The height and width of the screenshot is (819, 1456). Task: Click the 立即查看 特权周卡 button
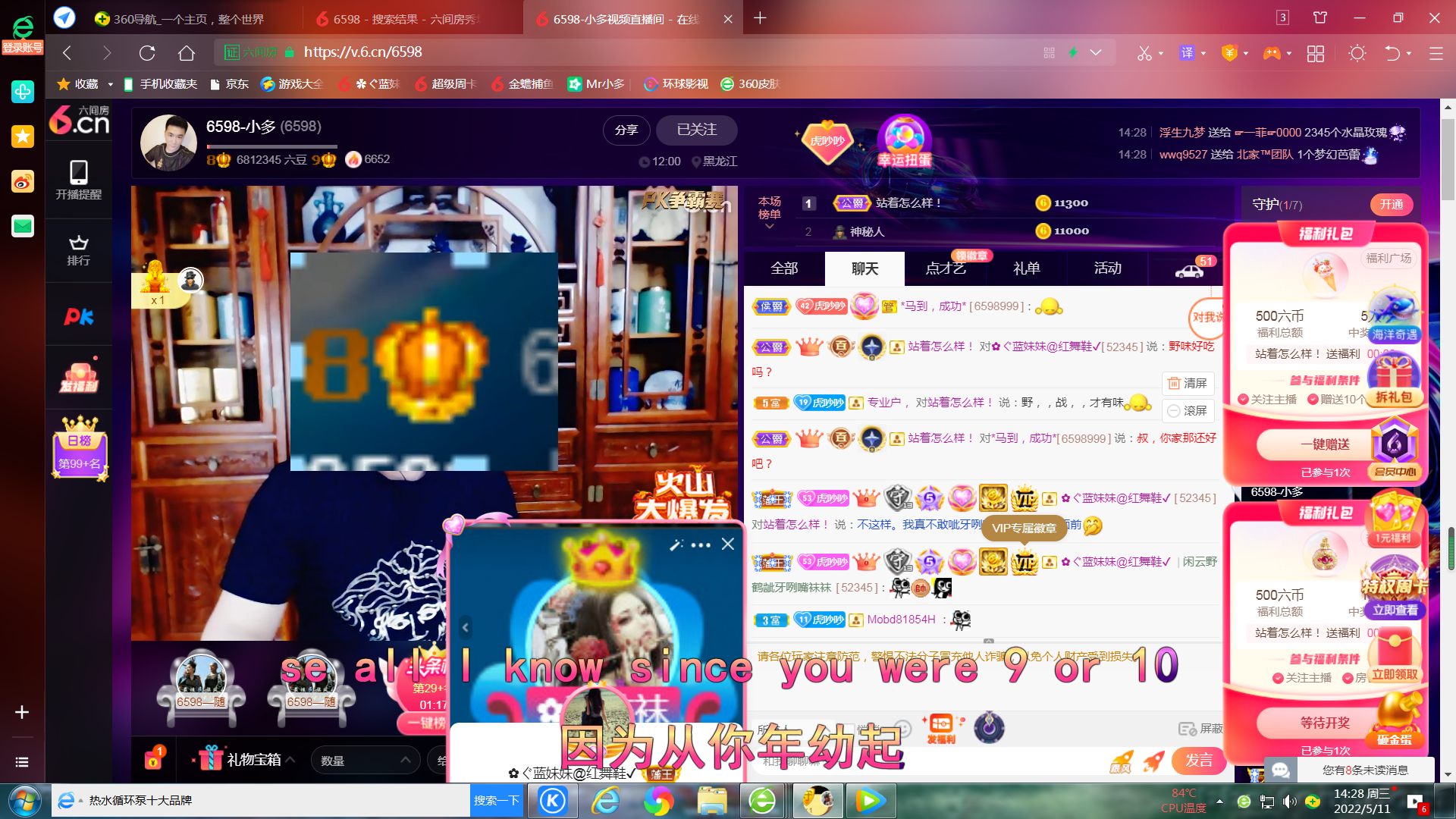[x=1394, y=610]
